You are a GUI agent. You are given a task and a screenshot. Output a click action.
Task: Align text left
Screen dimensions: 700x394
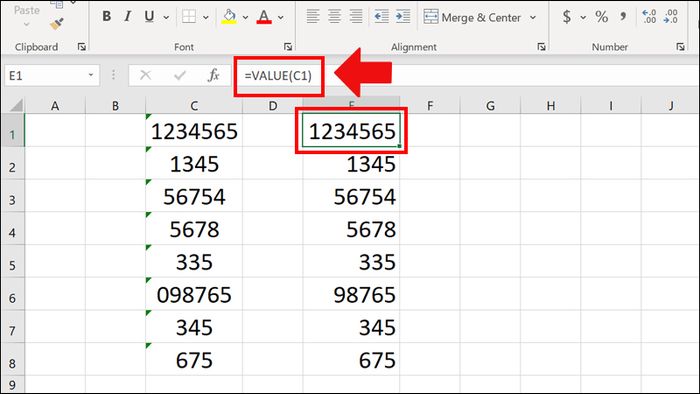[x=313, y=17]
